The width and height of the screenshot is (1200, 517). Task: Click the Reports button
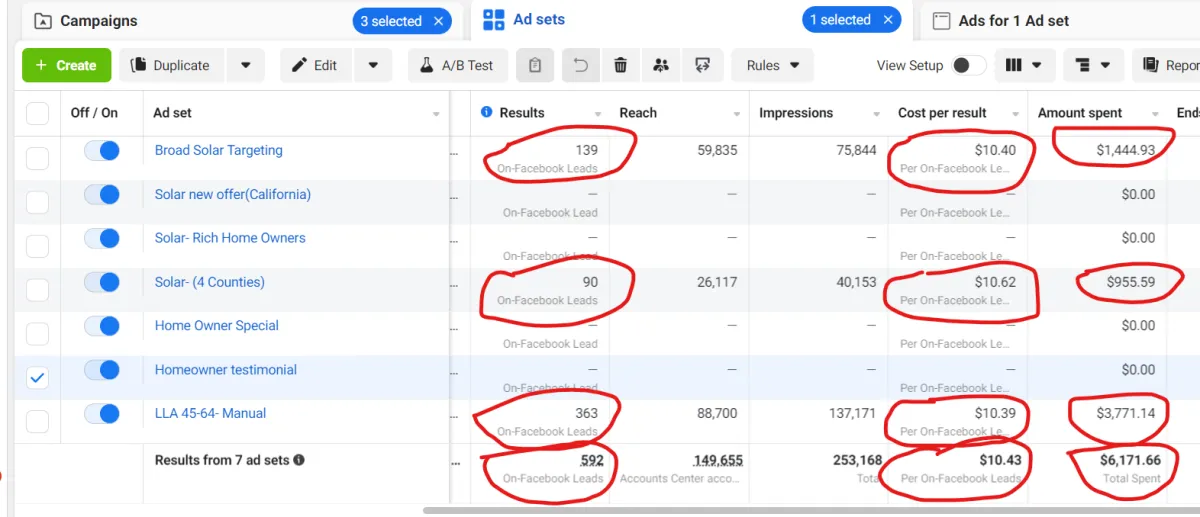[x=1167, y=65]
